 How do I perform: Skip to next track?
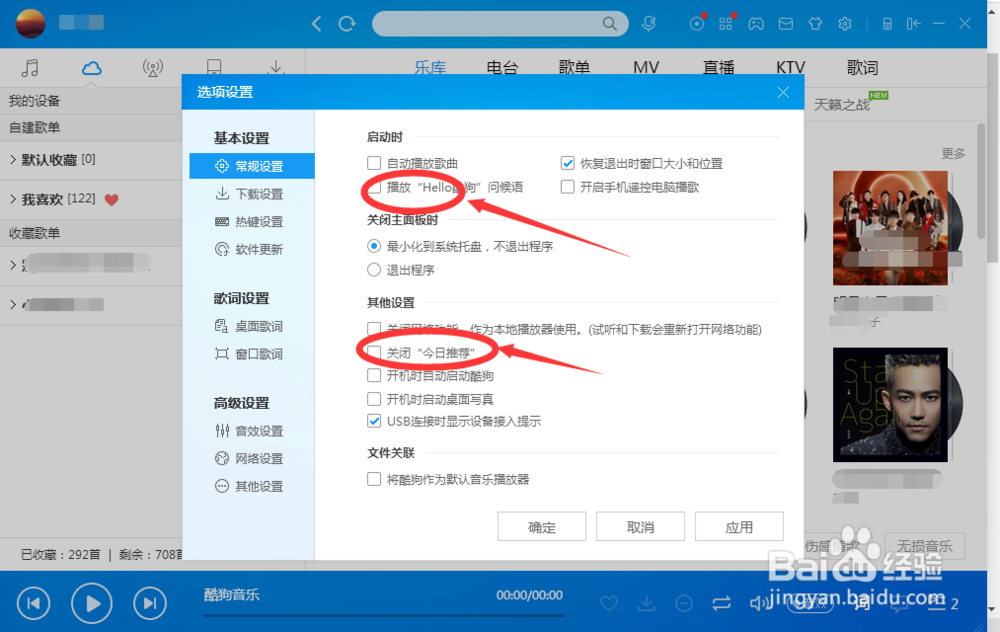[150, 603]
